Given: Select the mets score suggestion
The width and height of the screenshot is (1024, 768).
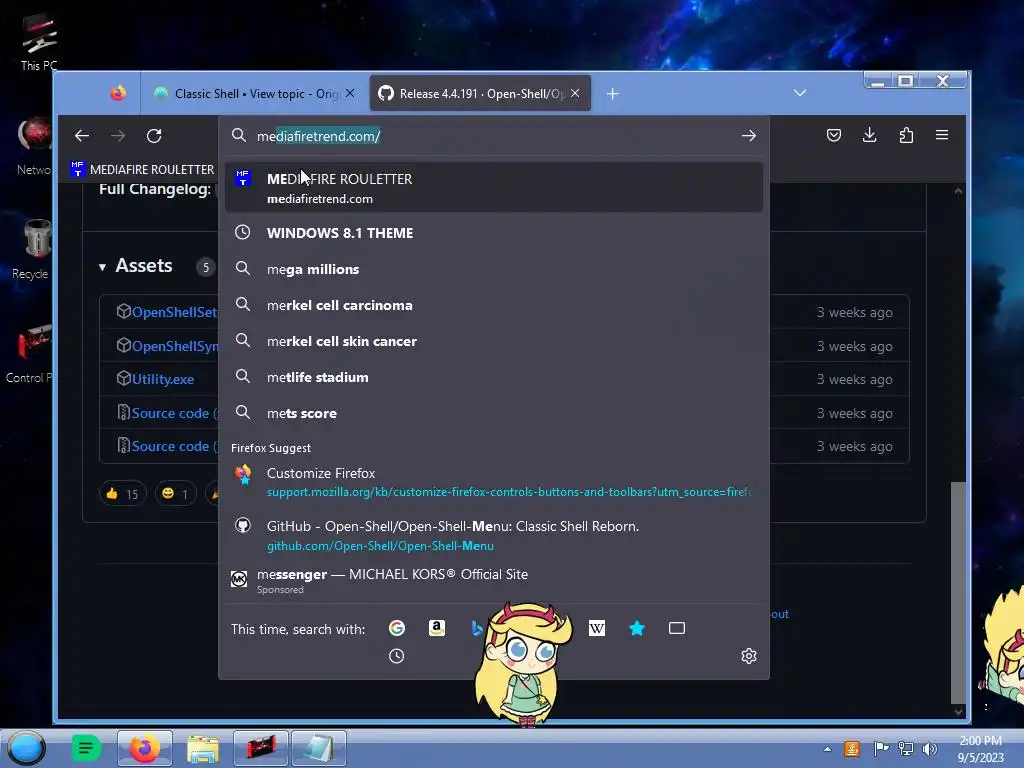Looking at the screenshot, I should (494, 413).
